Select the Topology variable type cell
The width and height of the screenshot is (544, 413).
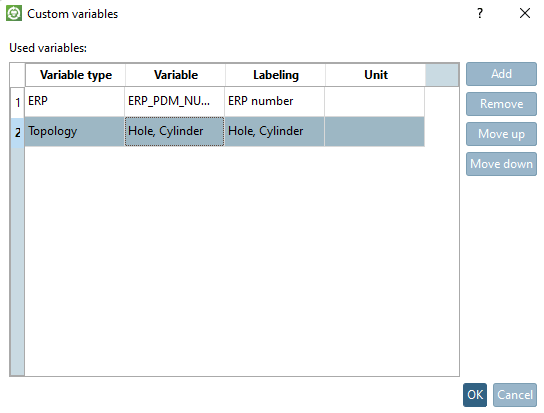(75, 132)
